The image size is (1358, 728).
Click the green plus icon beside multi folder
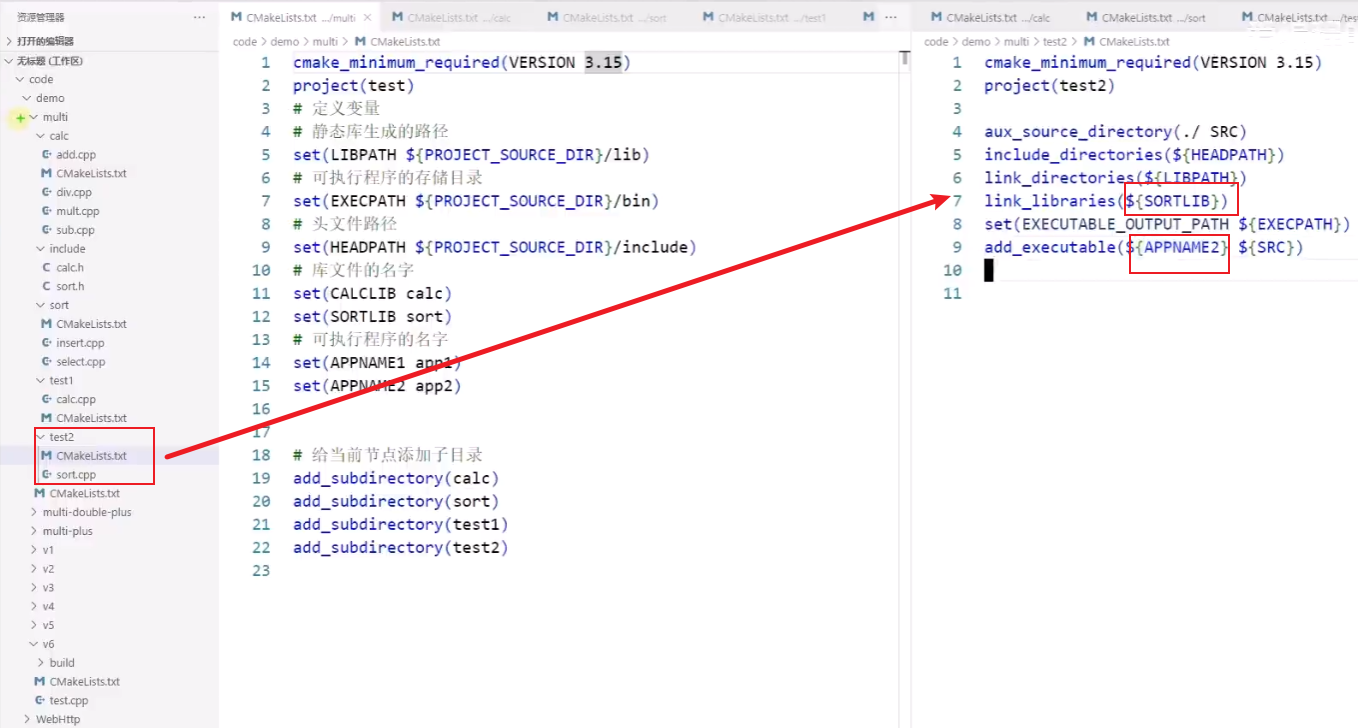[20, 117]
